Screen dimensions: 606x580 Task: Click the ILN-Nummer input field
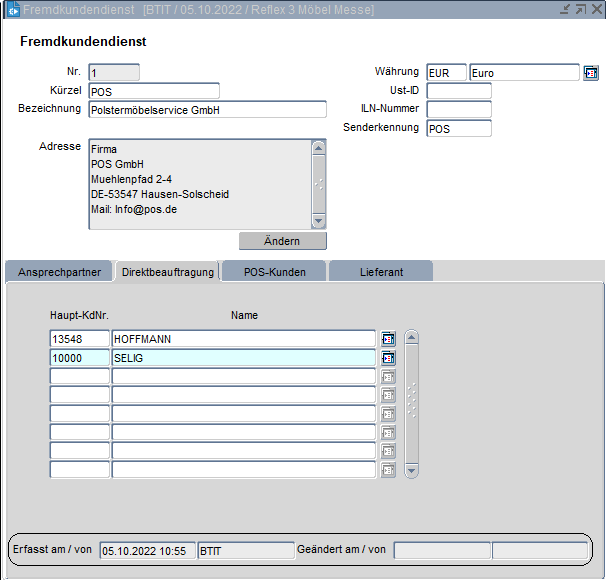tap(459, 109)
